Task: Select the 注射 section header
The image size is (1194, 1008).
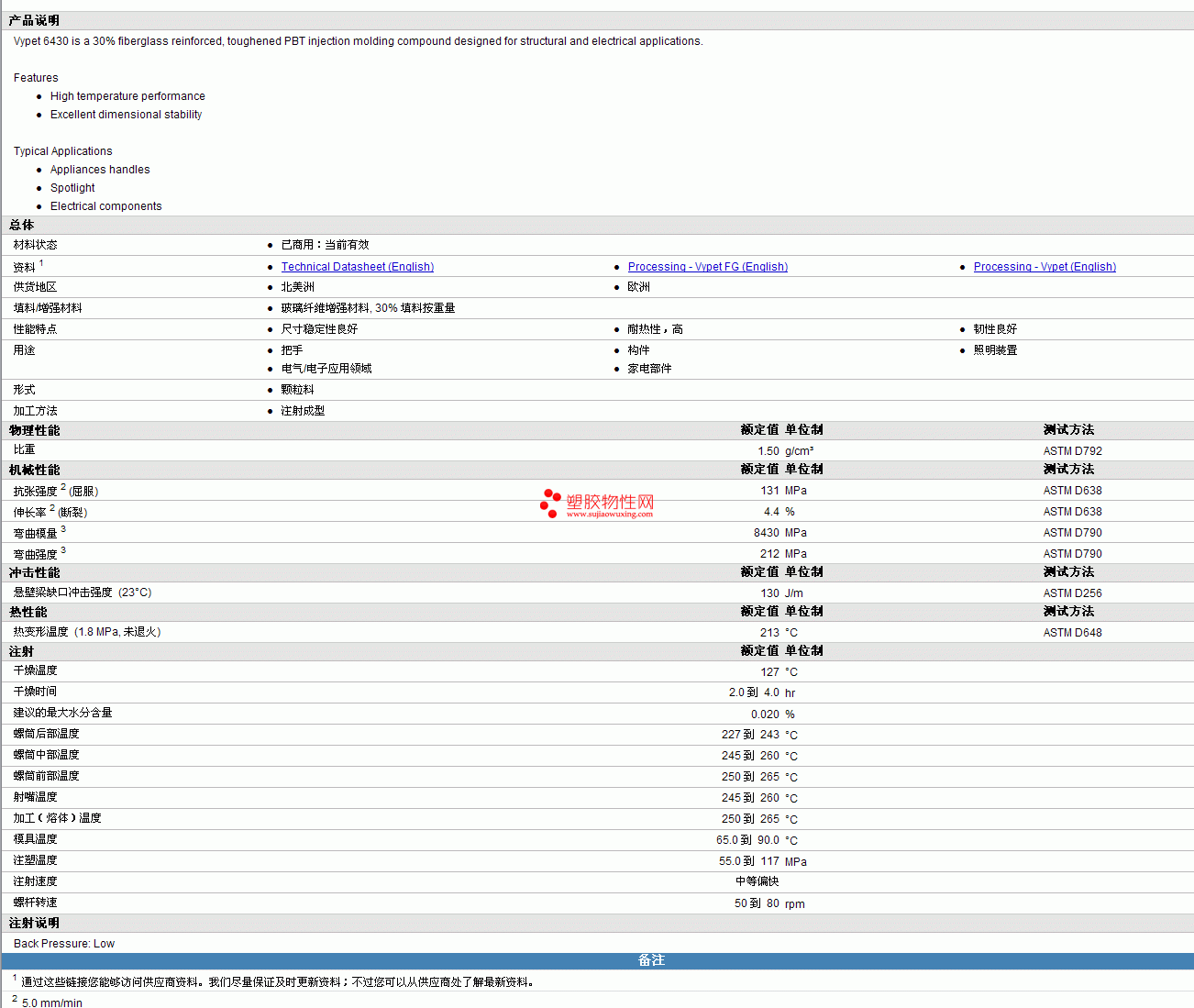Action: pyautogui.click(x=22, y=651)
